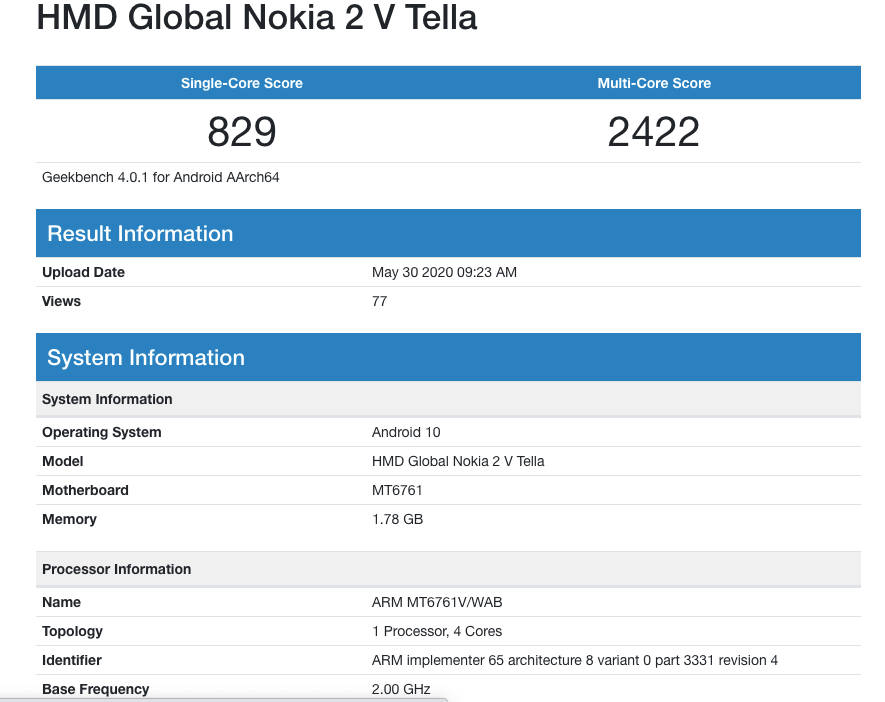
Task: Select the Single-Core Score header
Action: click(242, 83)
